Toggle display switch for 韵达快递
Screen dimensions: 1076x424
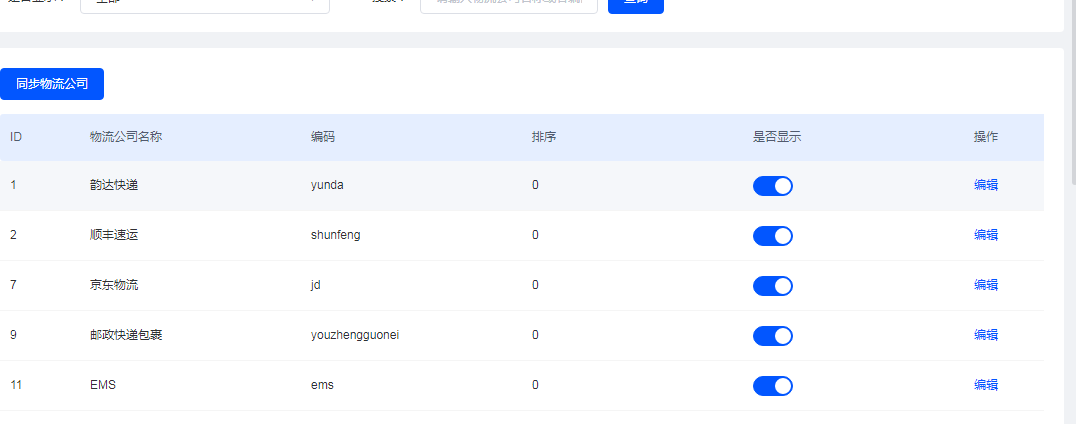(773, 186)
